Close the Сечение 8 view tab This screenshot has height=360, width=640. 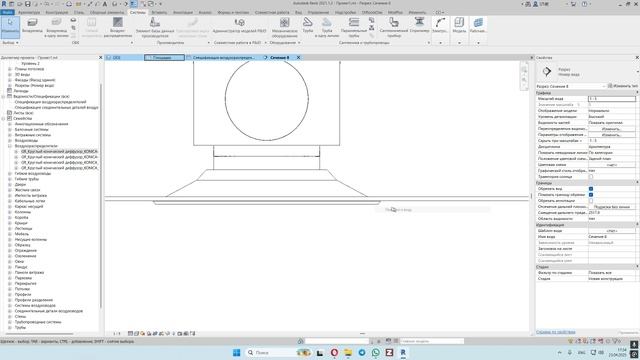pos(298,58)
